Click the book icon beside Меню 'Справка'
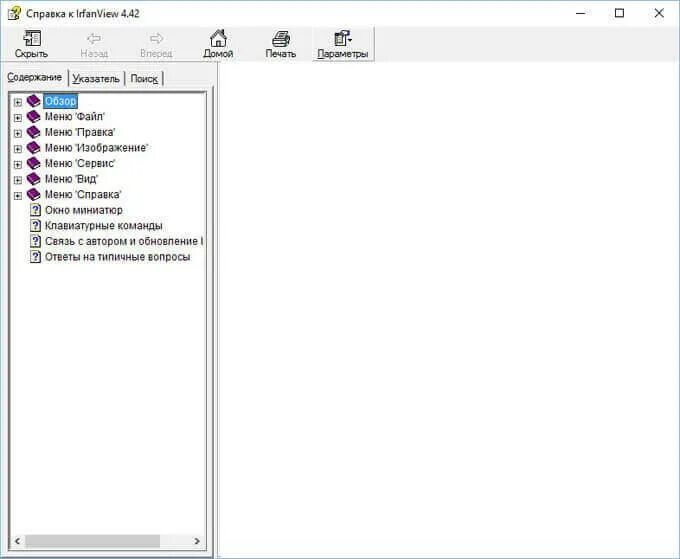 click(33, 195)
